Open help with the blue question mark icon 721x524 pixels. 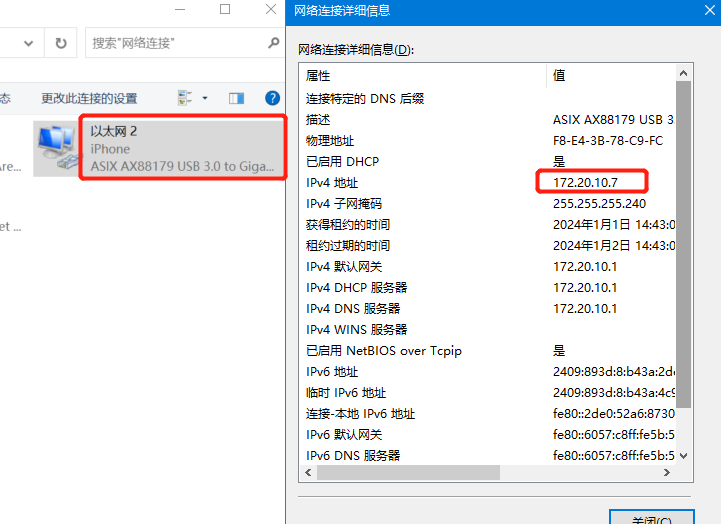point(272,98)
